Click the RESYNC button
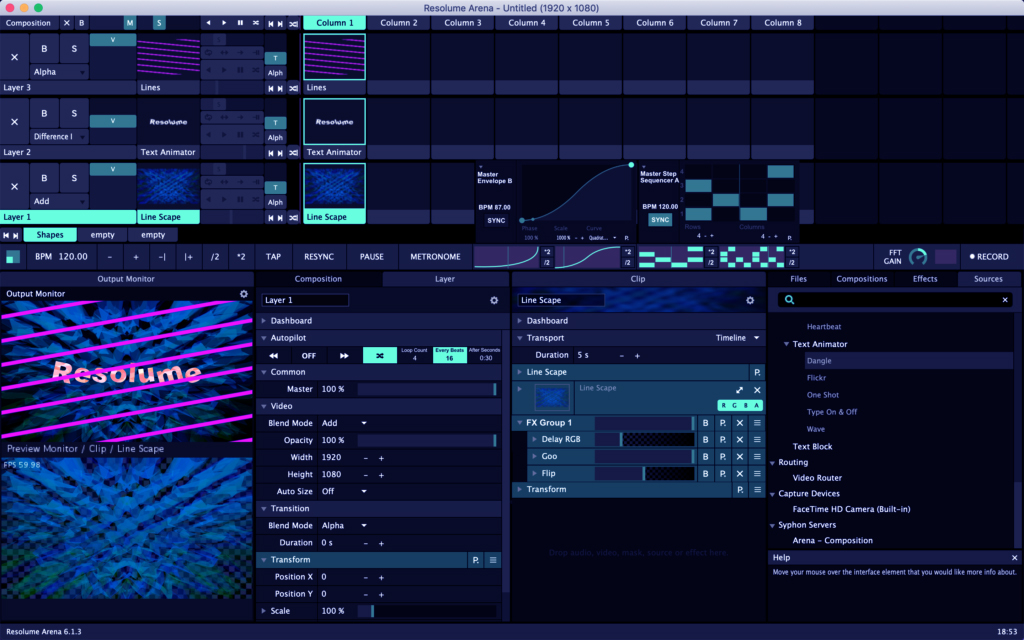Image resolution: width=1024 pixels, height=640 pixels. [x=319, y=257]
